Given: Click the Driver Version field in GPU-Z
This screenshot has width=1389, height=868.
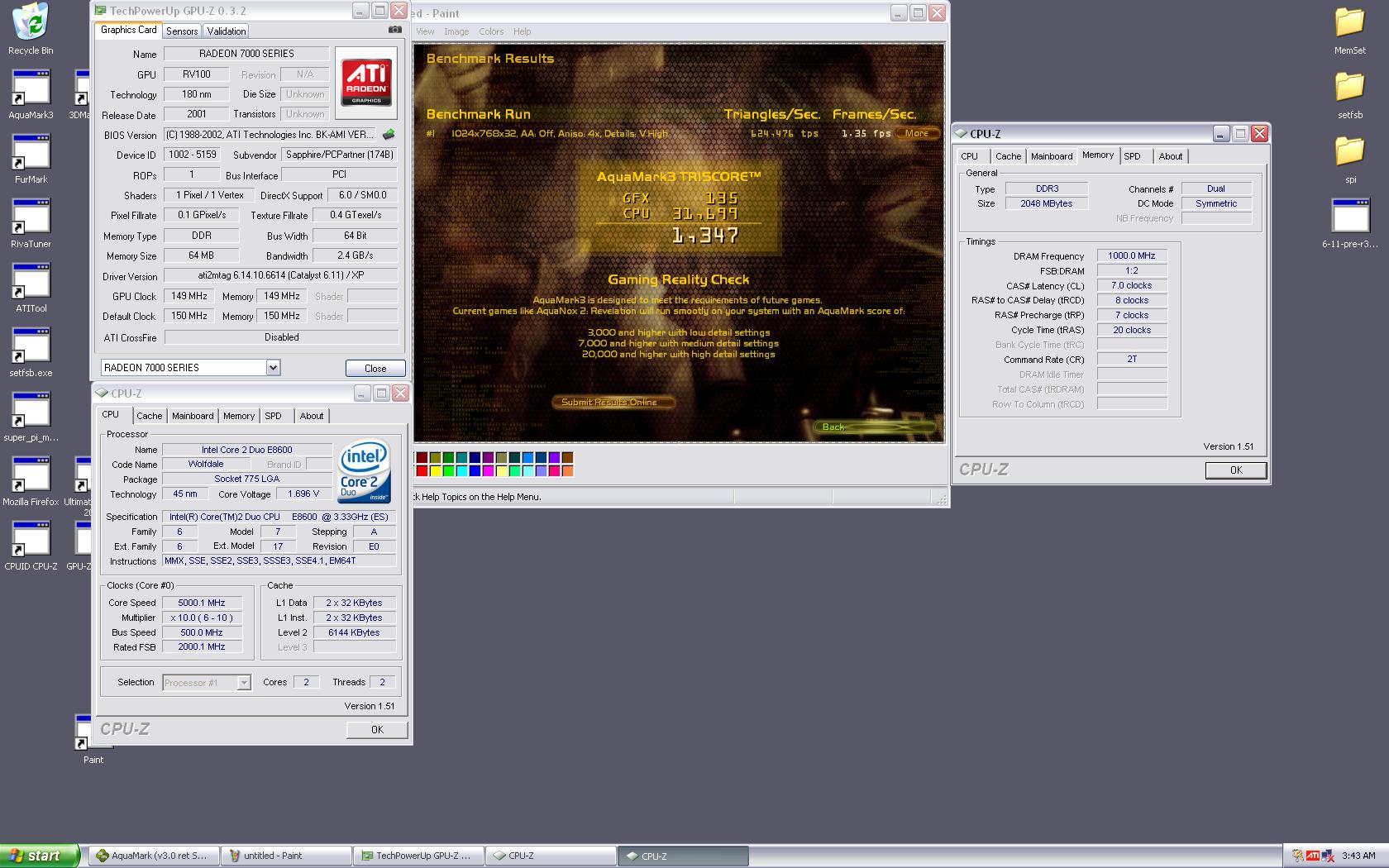Looking at the screenshot, I should [280, 276].
